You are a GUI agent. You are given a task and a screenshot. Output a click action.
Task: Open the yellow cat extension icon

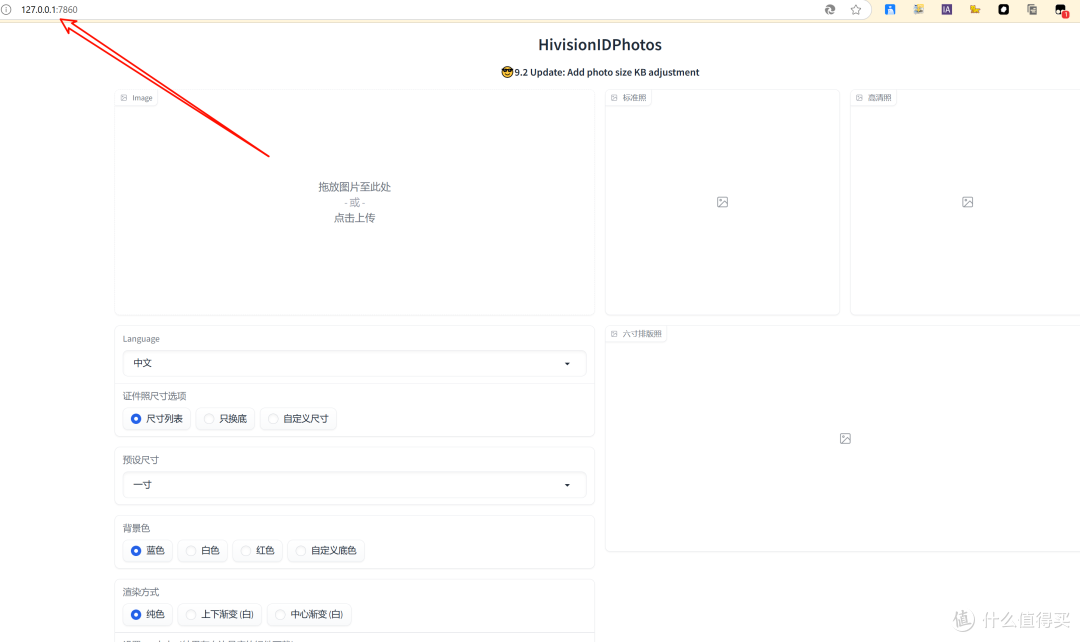pos(975,10)
